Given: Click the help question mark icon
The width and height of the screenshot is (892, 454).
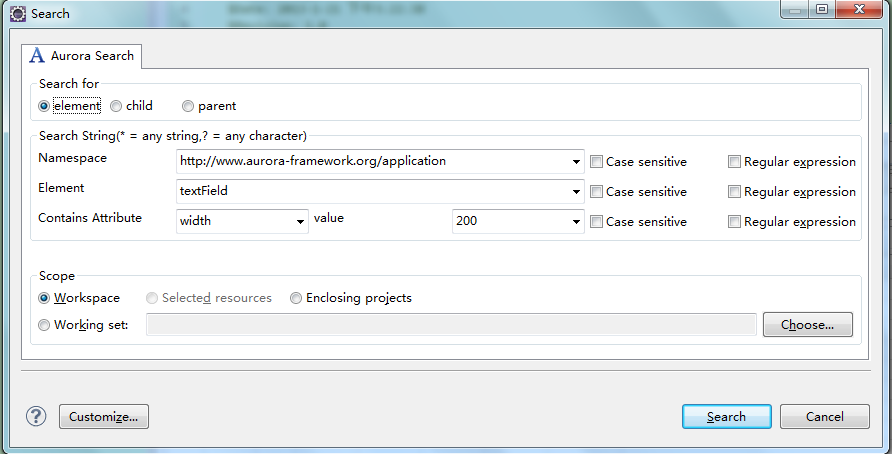Looking at the screenshot, I should (36, 417).
